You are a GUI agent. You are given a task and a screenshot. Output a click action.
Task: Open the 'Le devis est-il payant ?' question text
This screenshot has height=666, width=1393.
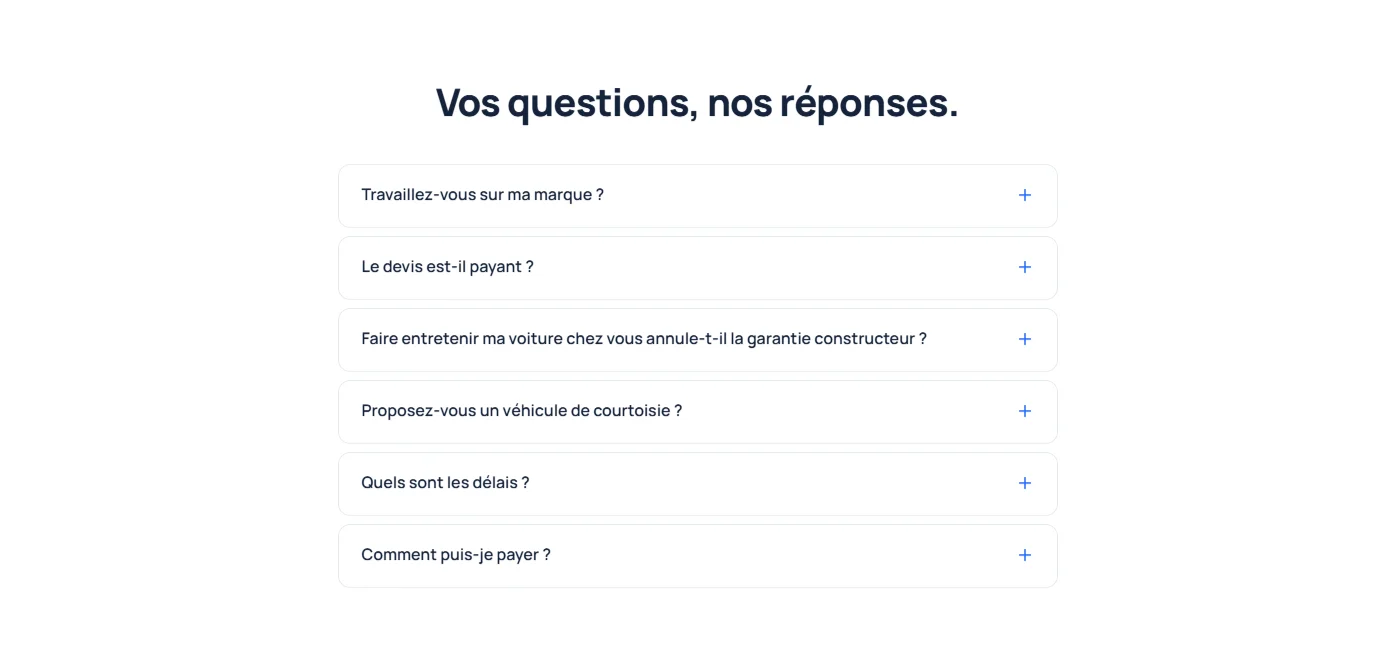pyautogui.click(x=447, y=267)
